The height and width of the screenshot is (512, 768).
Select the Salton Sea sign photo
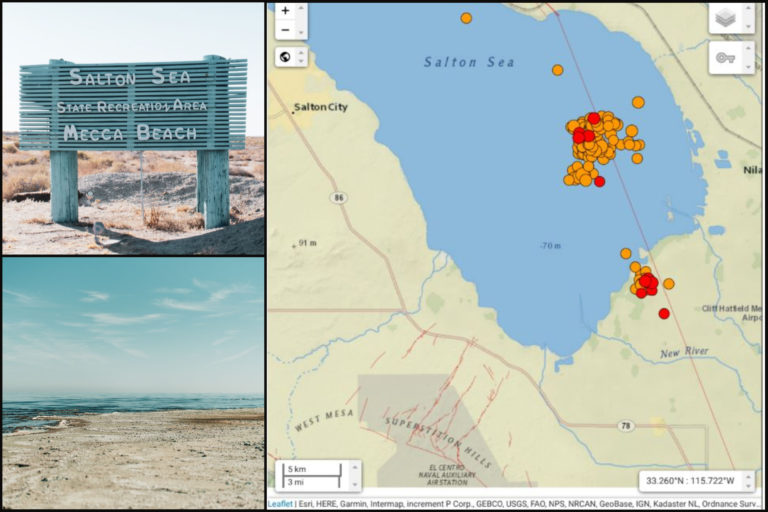133,128
